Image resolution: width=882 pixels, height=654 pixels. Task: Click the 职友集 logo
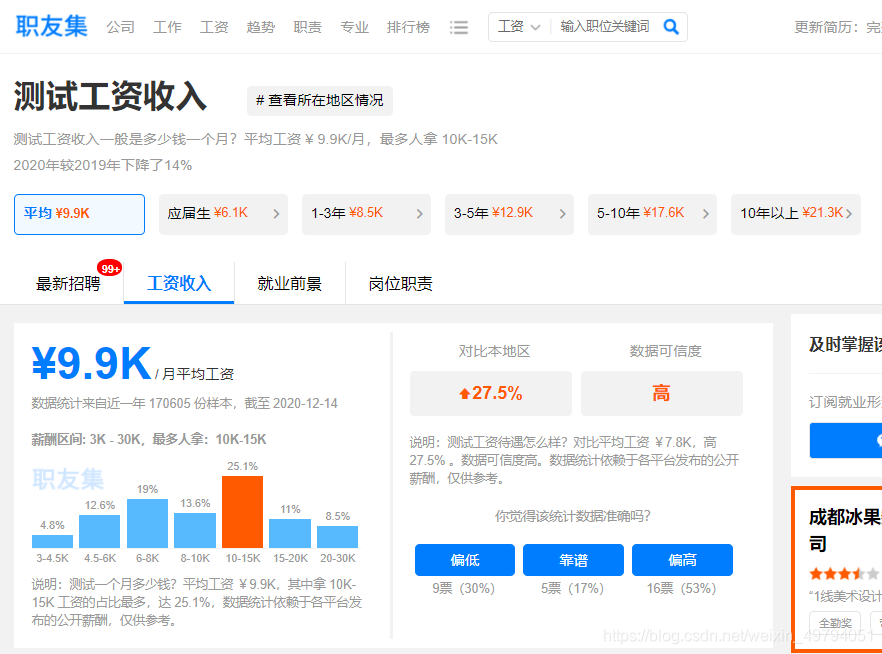(50, 25)
